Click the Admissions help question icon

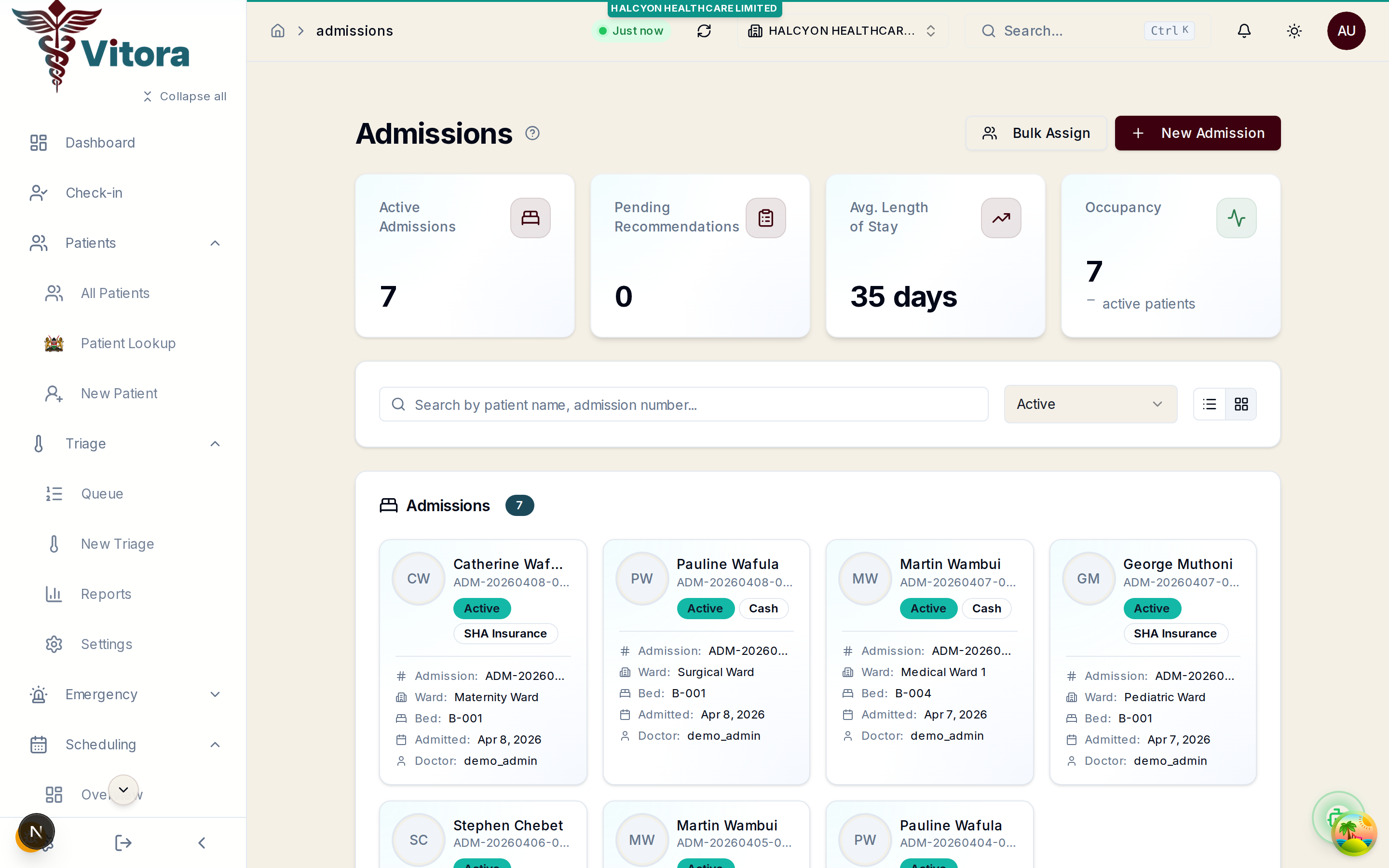532,133
